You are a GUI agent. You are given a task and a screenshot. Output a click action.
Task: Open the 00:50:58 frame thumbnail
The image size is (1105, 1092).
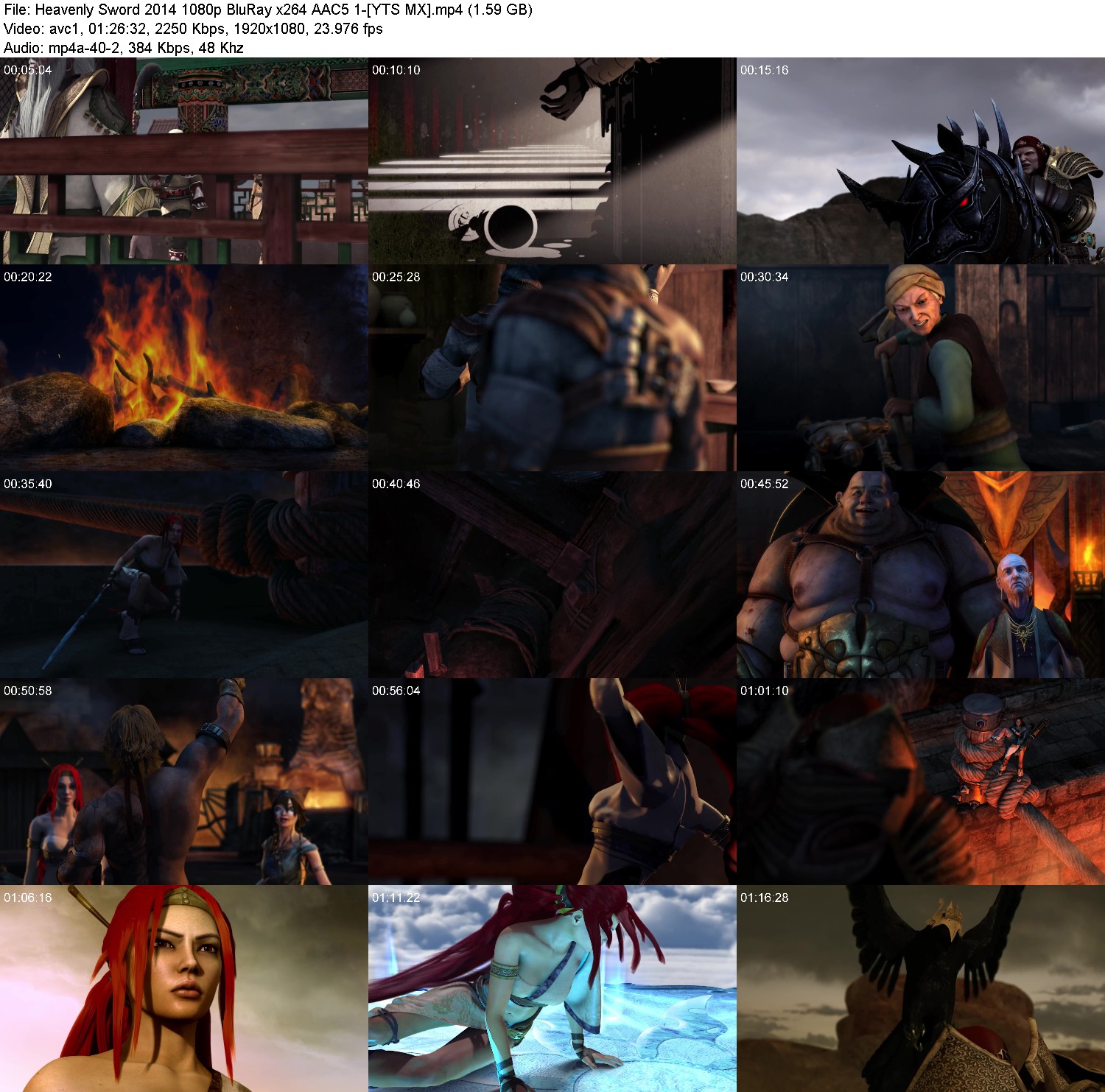coord(184,781)
